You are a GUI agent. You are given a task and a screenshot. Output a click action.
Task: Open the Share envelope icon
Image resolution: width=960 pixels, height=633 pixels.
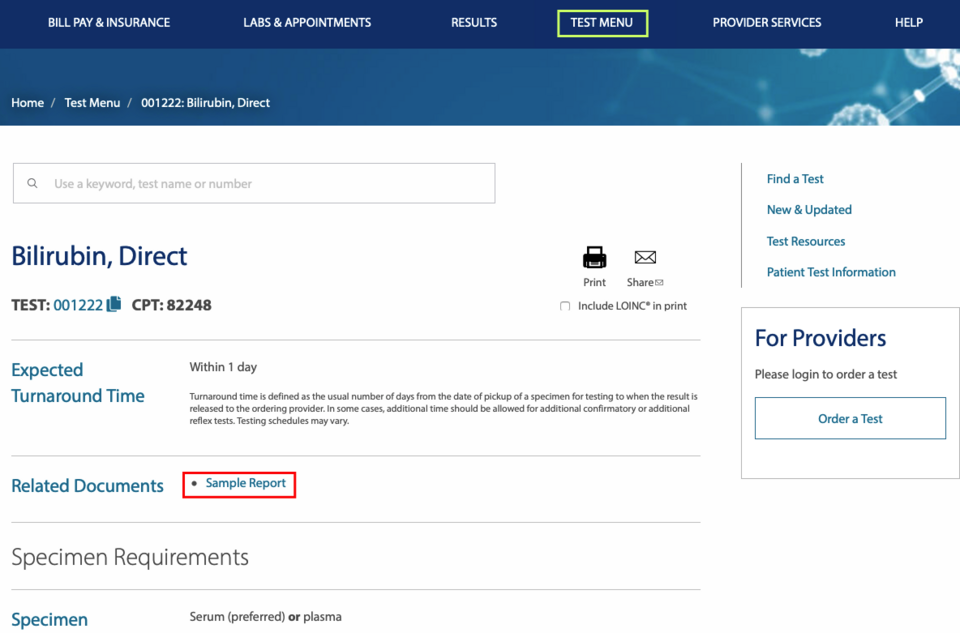[644, 258]
